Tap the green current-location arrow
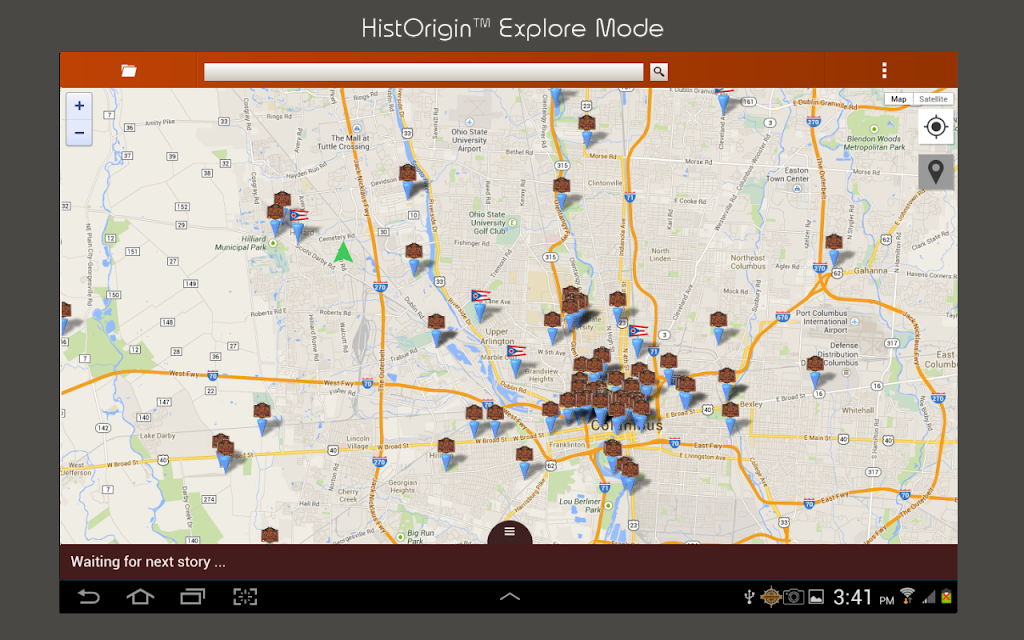This screenshot has height=640, width=1024. click(x=344, y=252)
